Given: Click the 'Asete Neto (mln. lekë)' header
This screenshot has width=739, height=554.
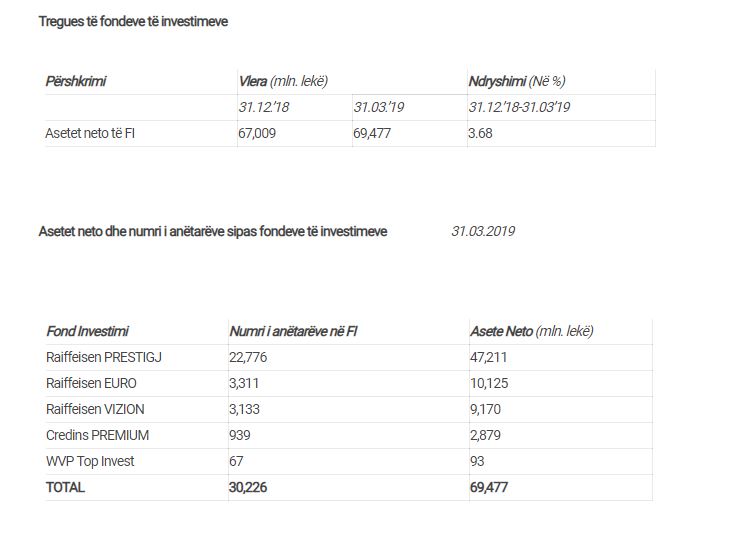Looking at the screenshot, I should pos(531,331).
